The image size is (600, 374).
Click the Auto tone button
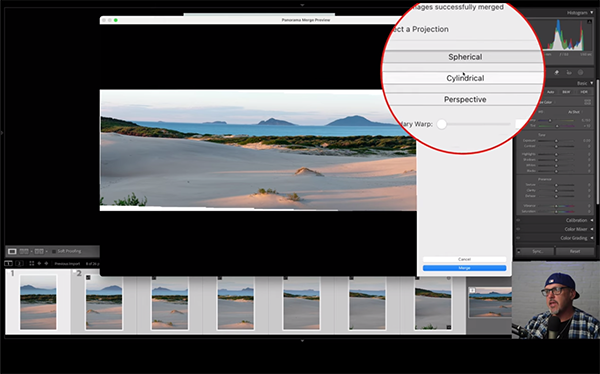point(551,92)
